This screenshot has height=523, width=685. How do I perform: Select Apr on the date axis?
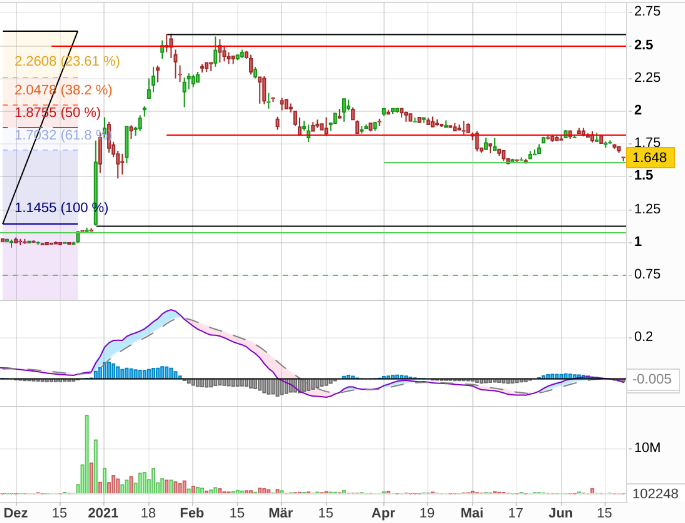click(x=382, y=512)
